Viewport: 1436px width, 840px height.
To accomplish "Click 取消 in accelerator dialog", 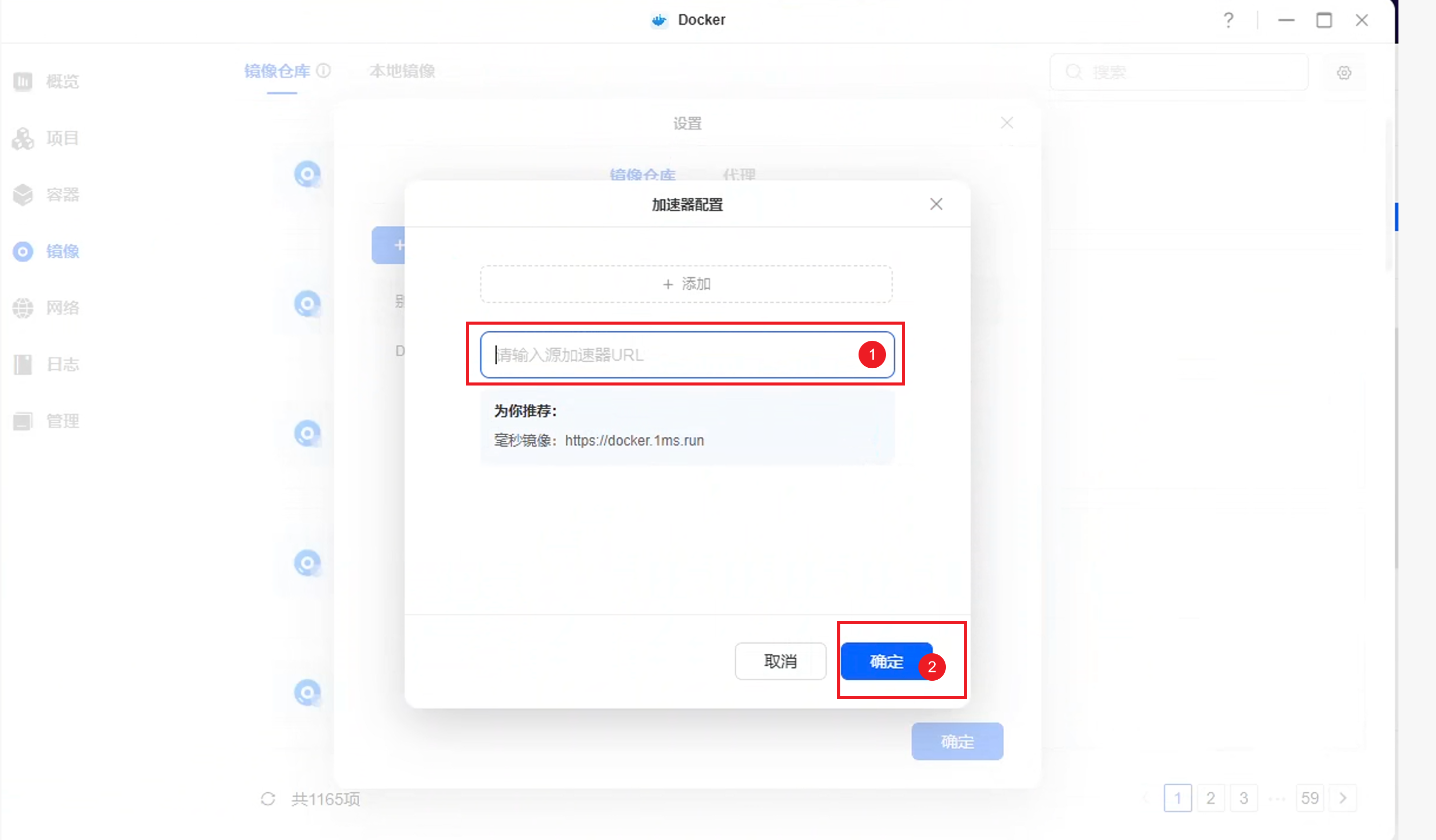I will pos(780,661).
